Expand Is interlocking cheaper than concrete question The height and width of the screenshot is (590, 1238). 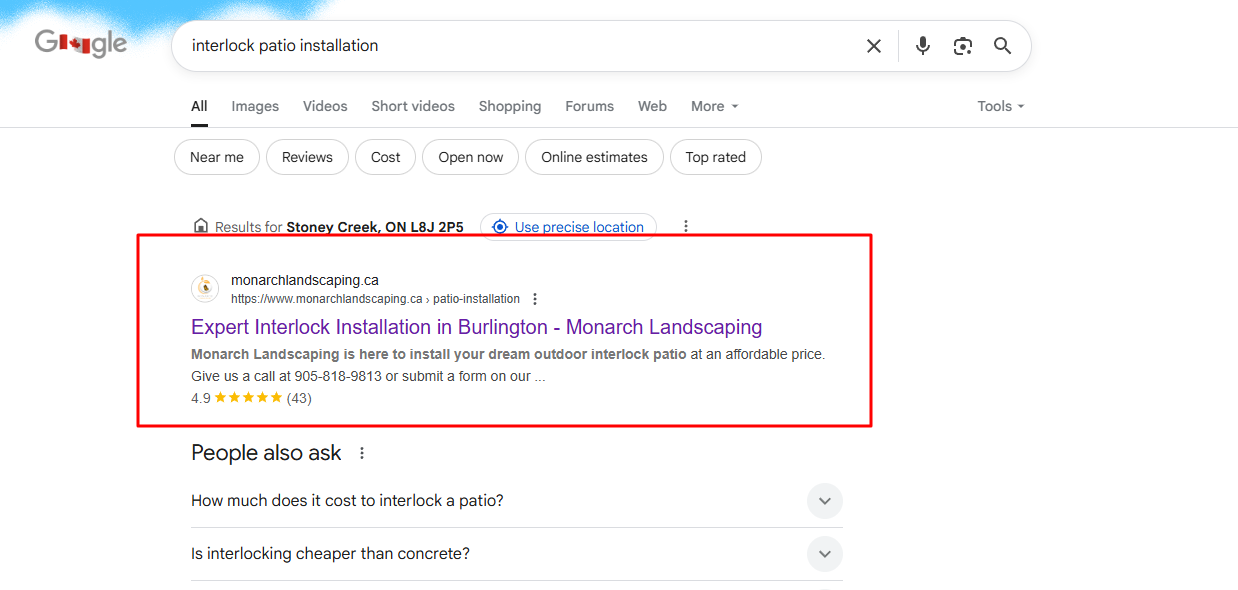517,554
